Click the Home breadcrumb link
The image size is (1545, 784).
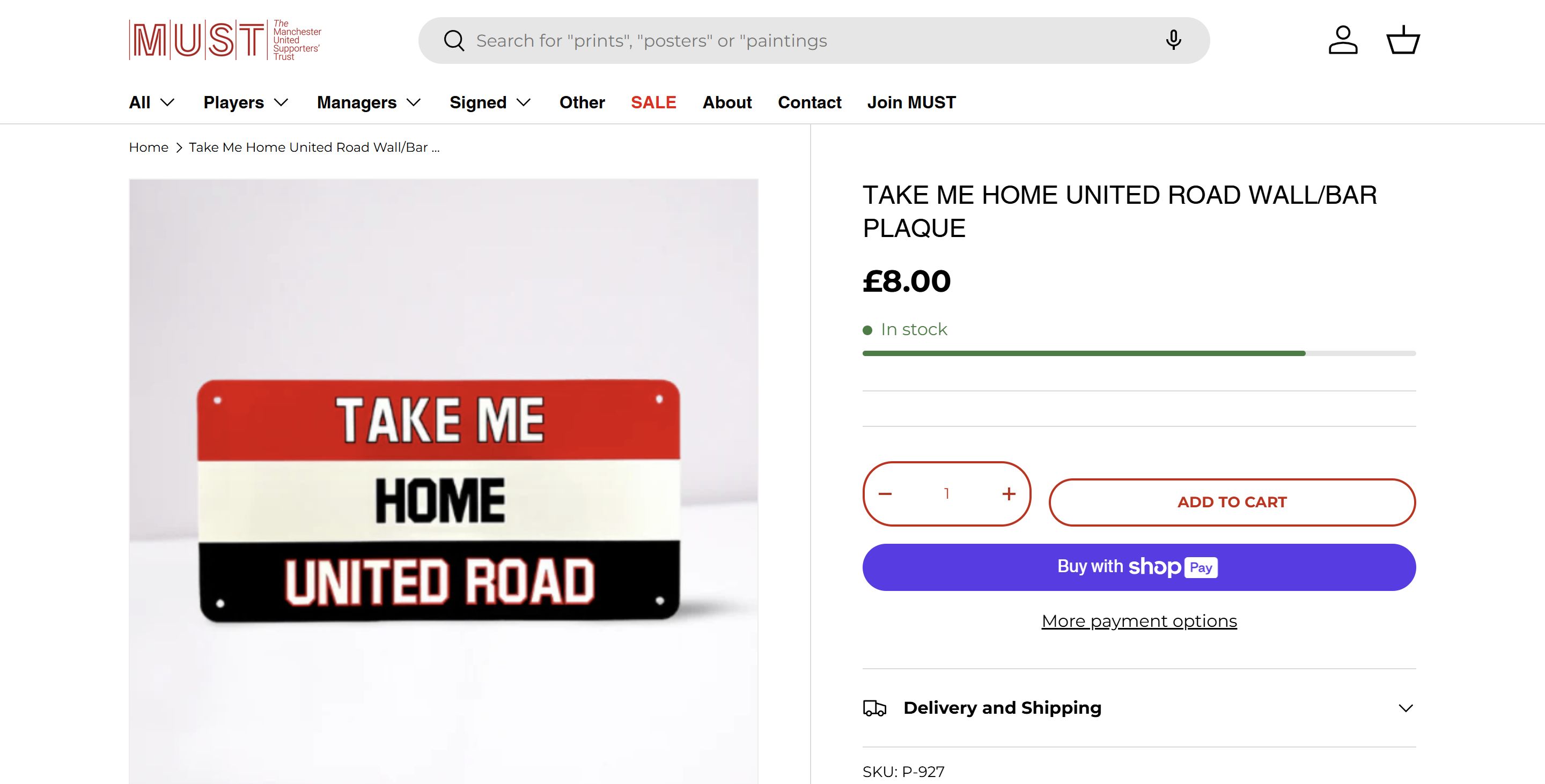[149, 147]
